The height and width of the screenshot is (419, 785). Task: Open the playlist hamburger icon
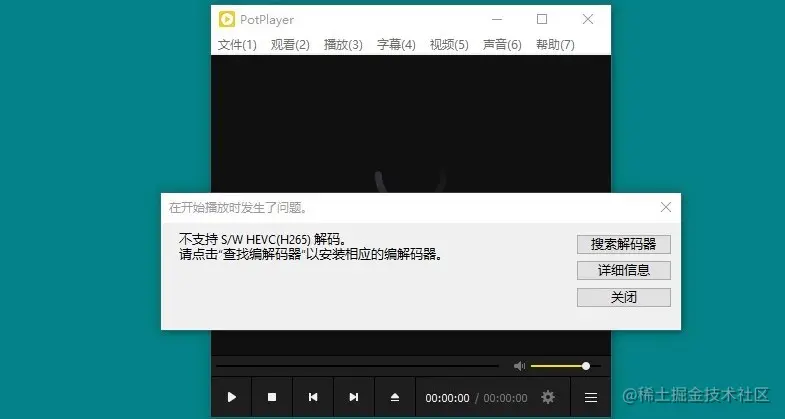[591, 397]
